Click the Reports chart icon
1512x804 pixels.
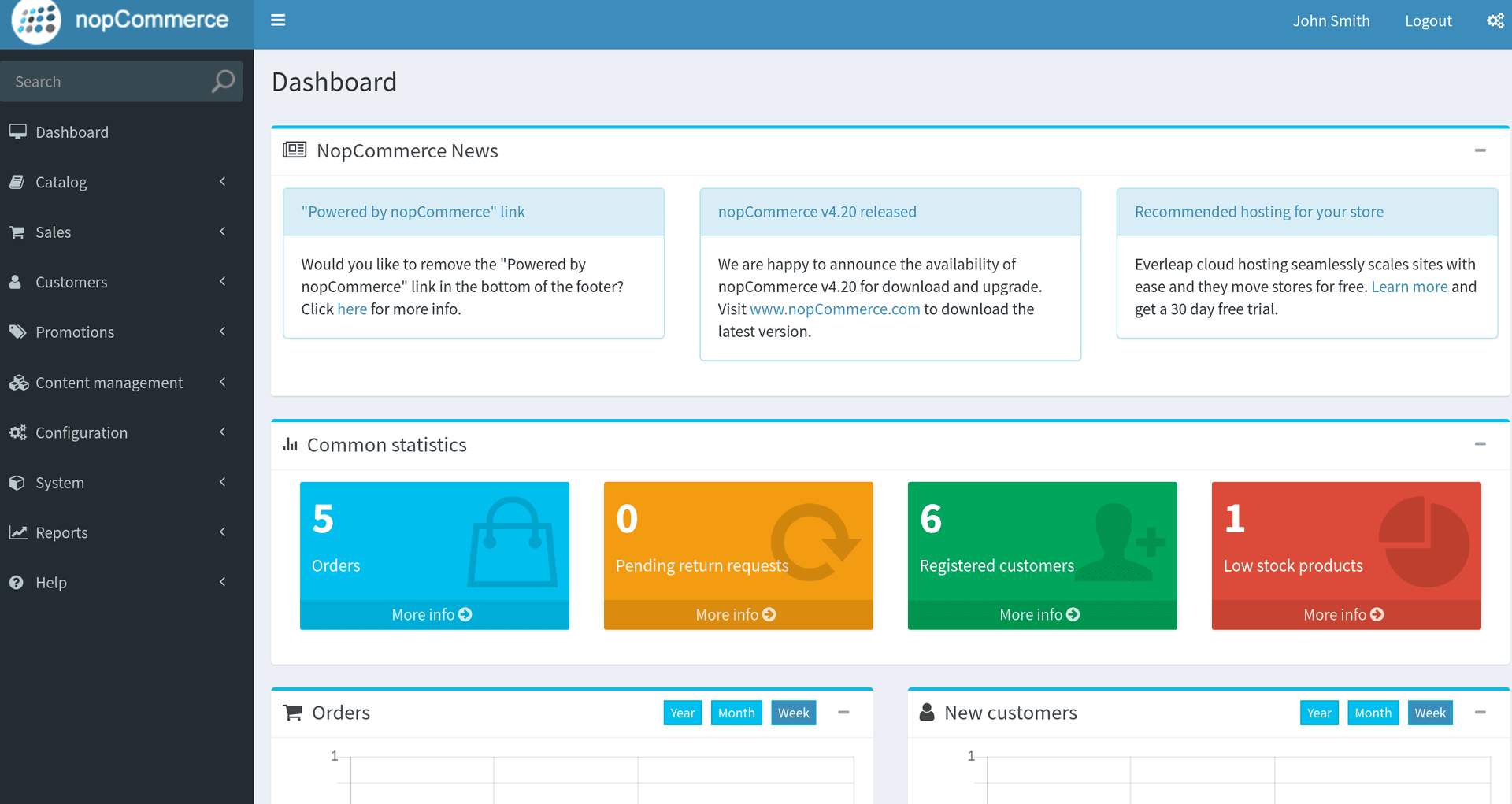[x=17, y=532]
